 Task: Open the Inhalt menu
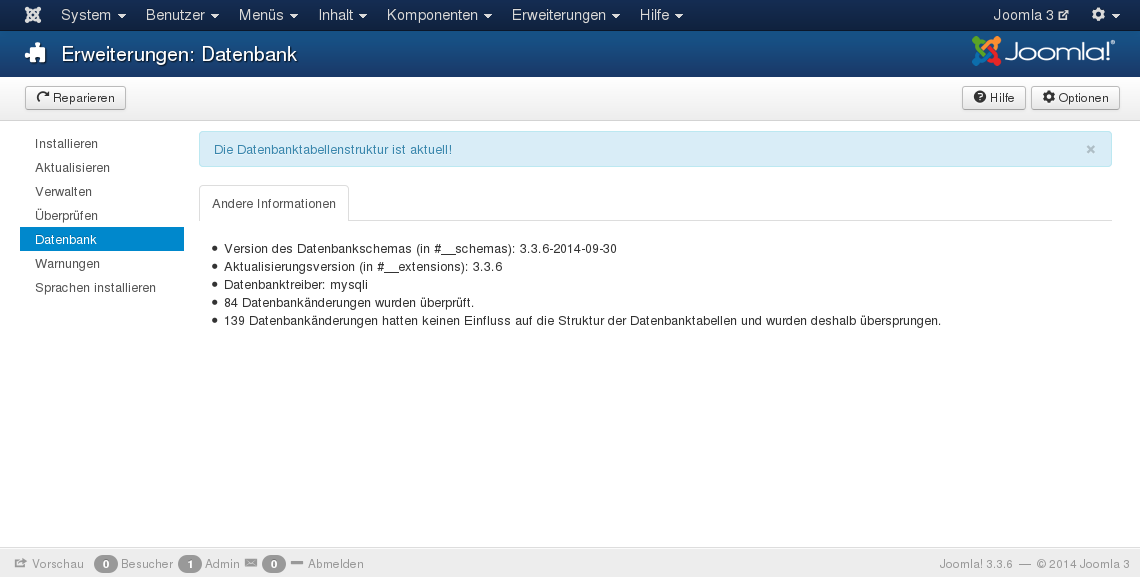tap(342, 15)
